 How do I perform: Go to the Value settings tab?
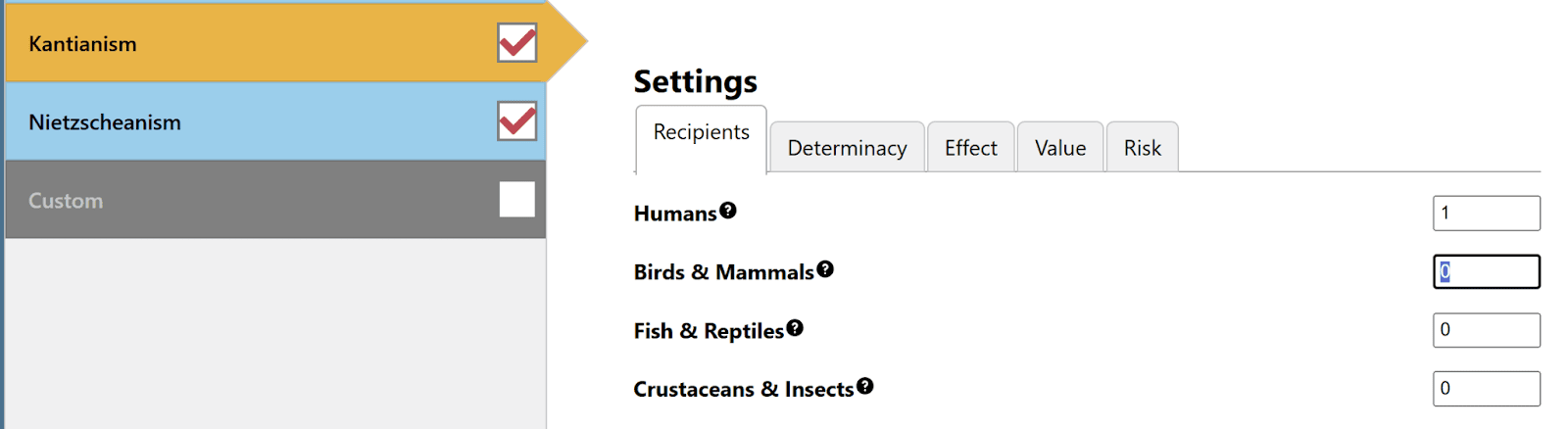(x=1060, y=148)
